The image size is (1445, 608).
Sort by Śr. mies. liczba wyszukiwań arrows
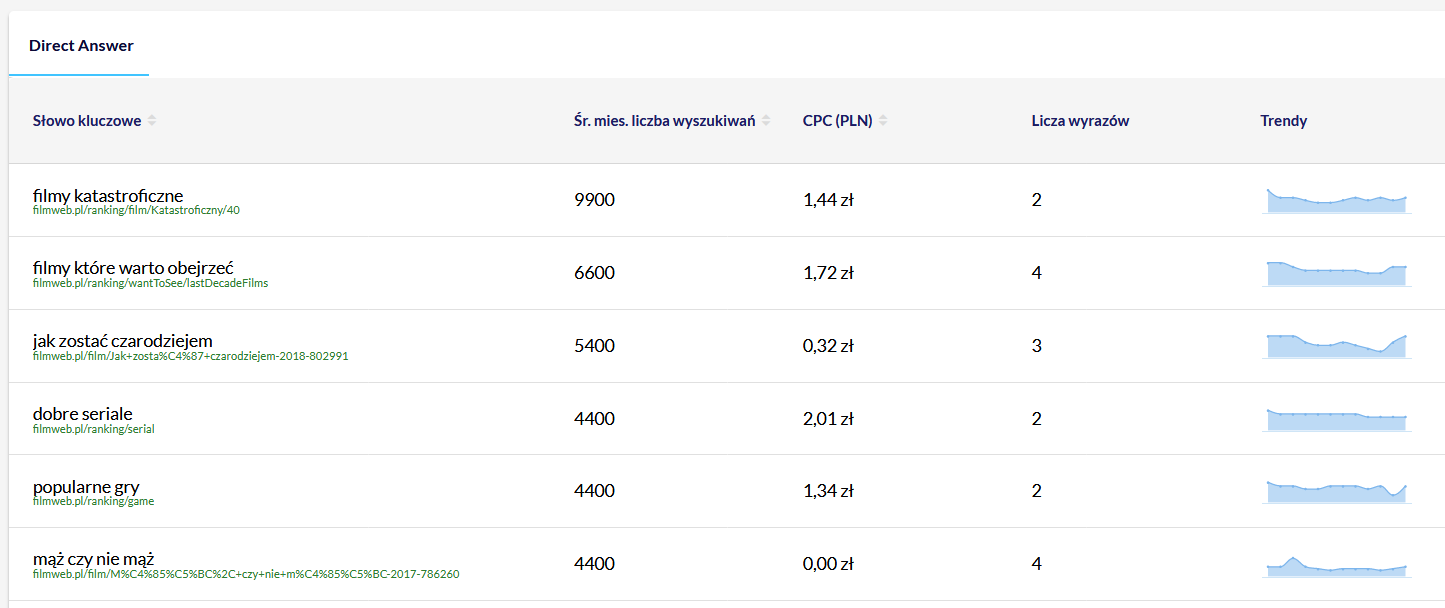(766, 121)
